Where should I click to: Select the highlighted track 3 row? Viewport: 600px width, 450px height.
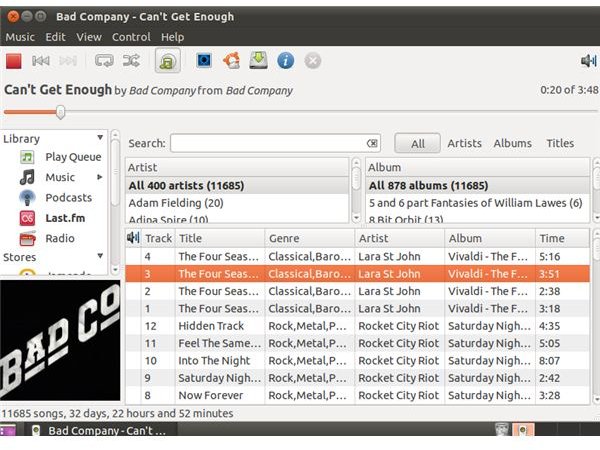[357, 274]
